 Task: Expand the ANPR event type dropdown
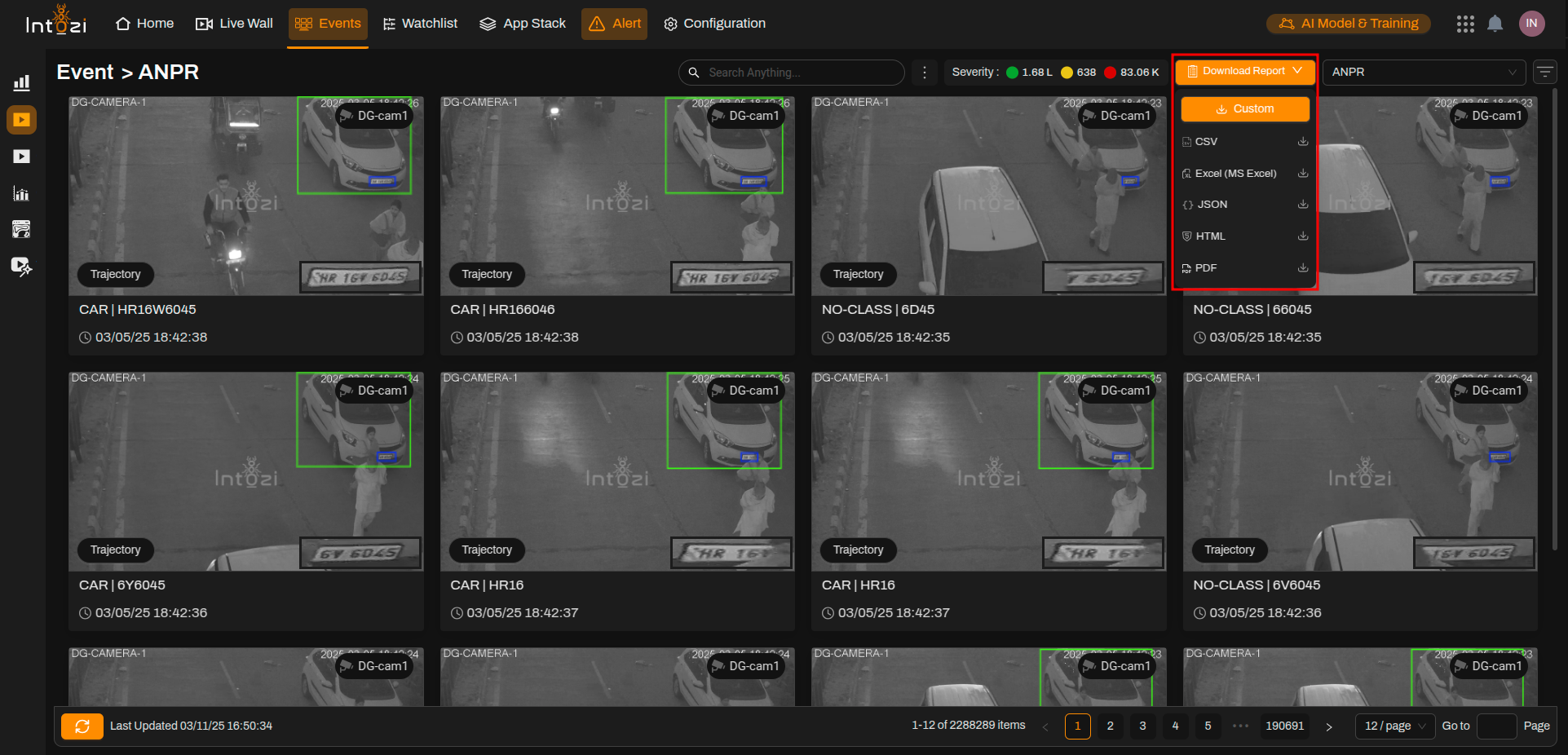[x=1423, y=72]
